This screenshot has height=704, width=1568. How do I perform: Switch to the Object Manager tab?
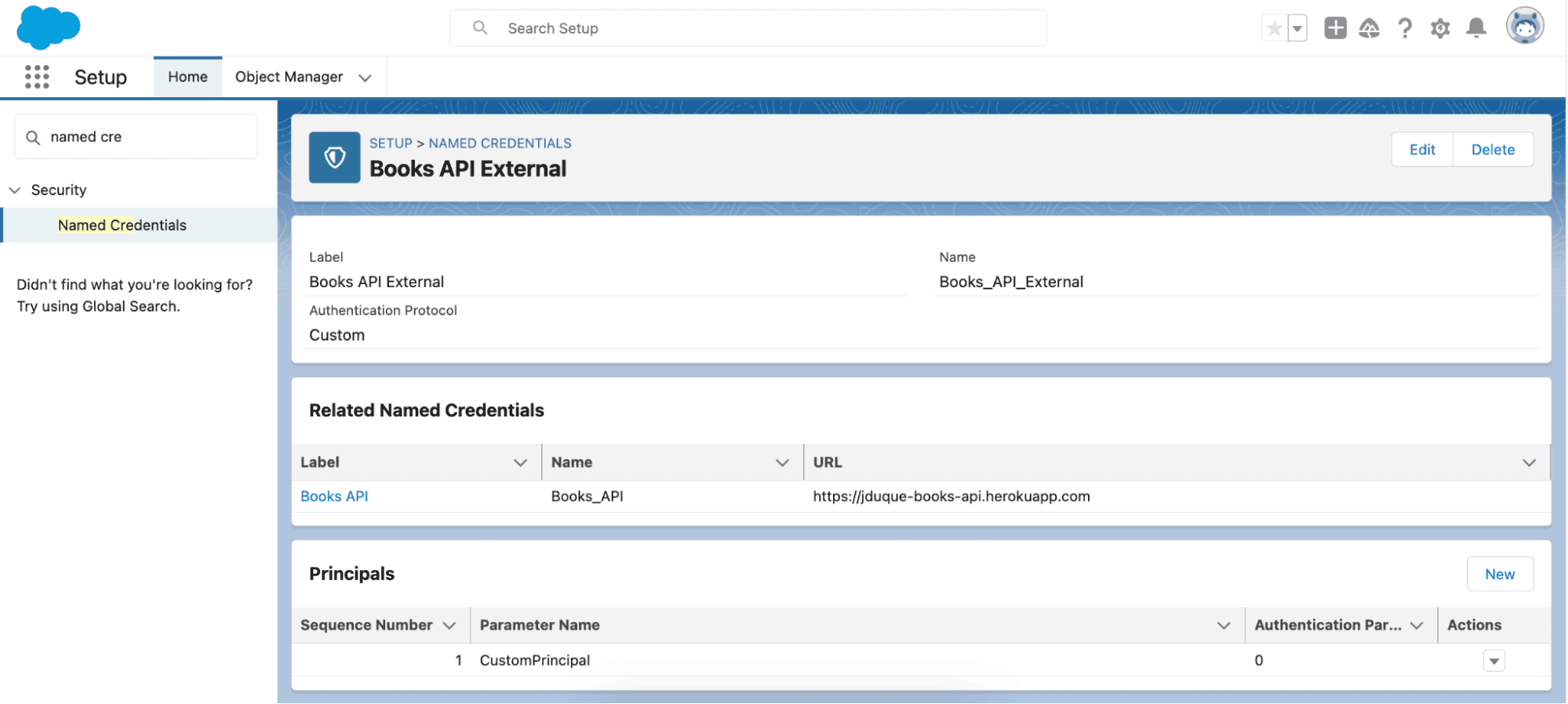point(289,77)
